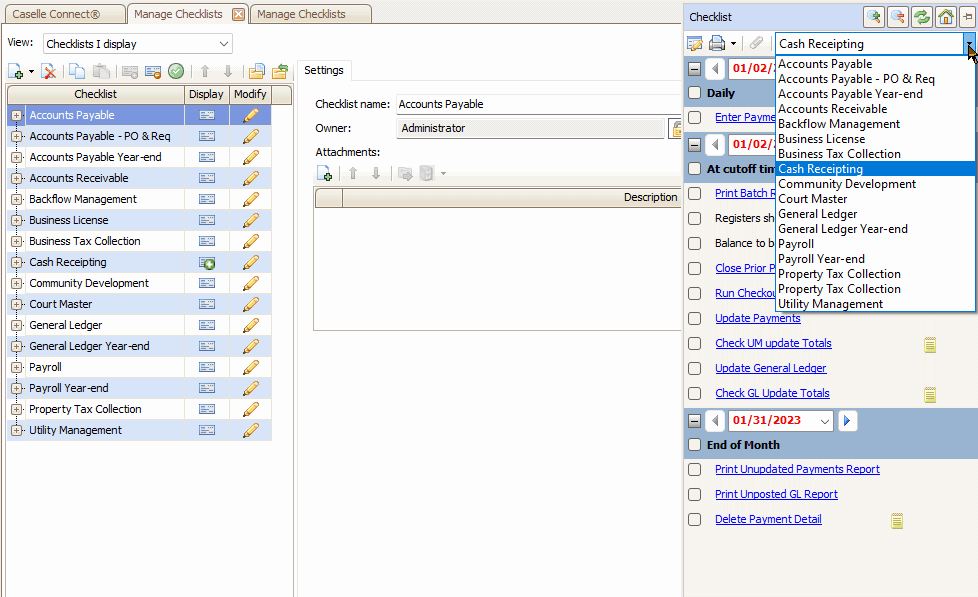The image size is (978, 597).
Task: Click the home icon in Checklist panel
Action: tap(945, 17)
